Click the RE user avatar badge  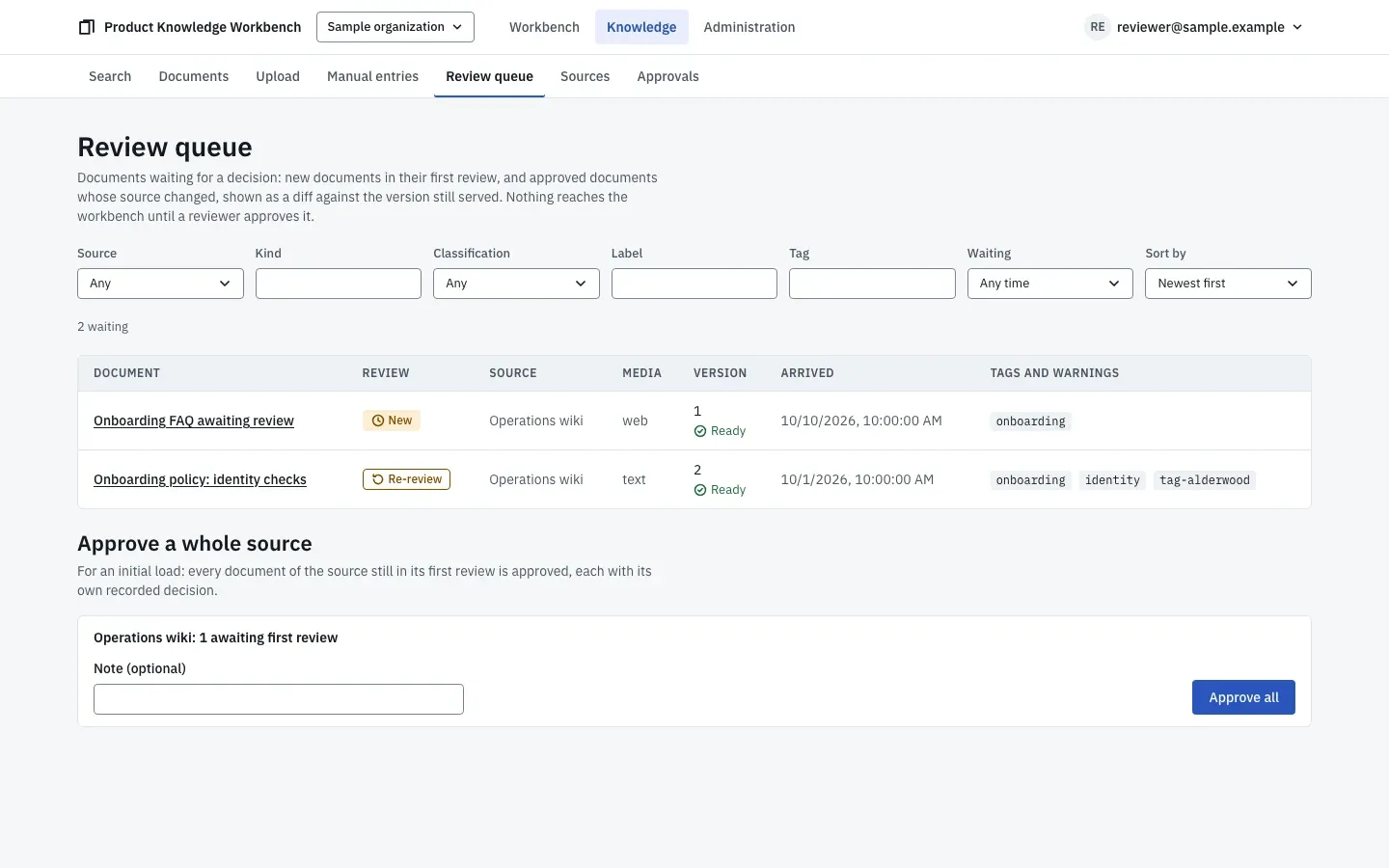click(1098, 27)
